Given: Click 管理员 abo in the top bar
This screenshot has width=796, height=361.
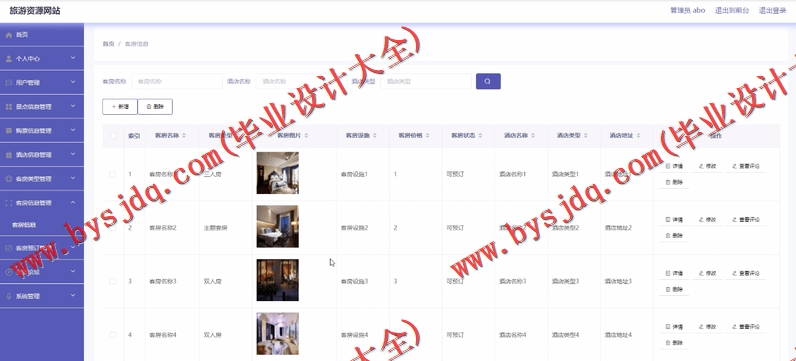Looking at the screenshot, I should pyautogui.click(x=687, y=10).
